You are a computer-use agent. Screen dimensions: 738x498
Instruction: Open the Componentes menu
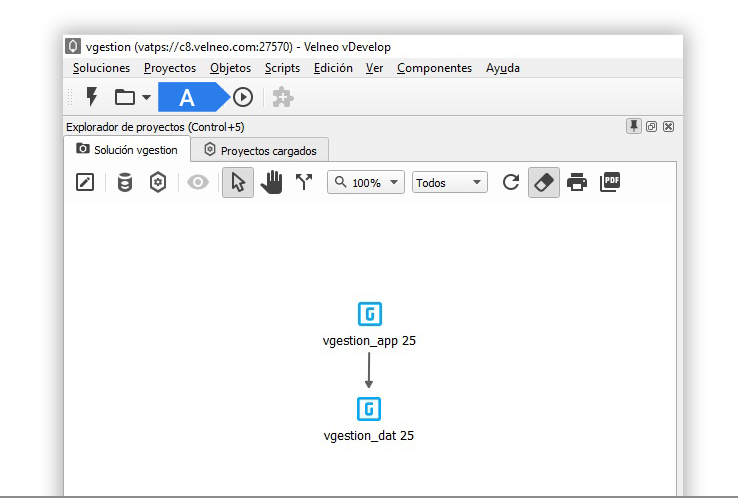[x=434, y=68]
